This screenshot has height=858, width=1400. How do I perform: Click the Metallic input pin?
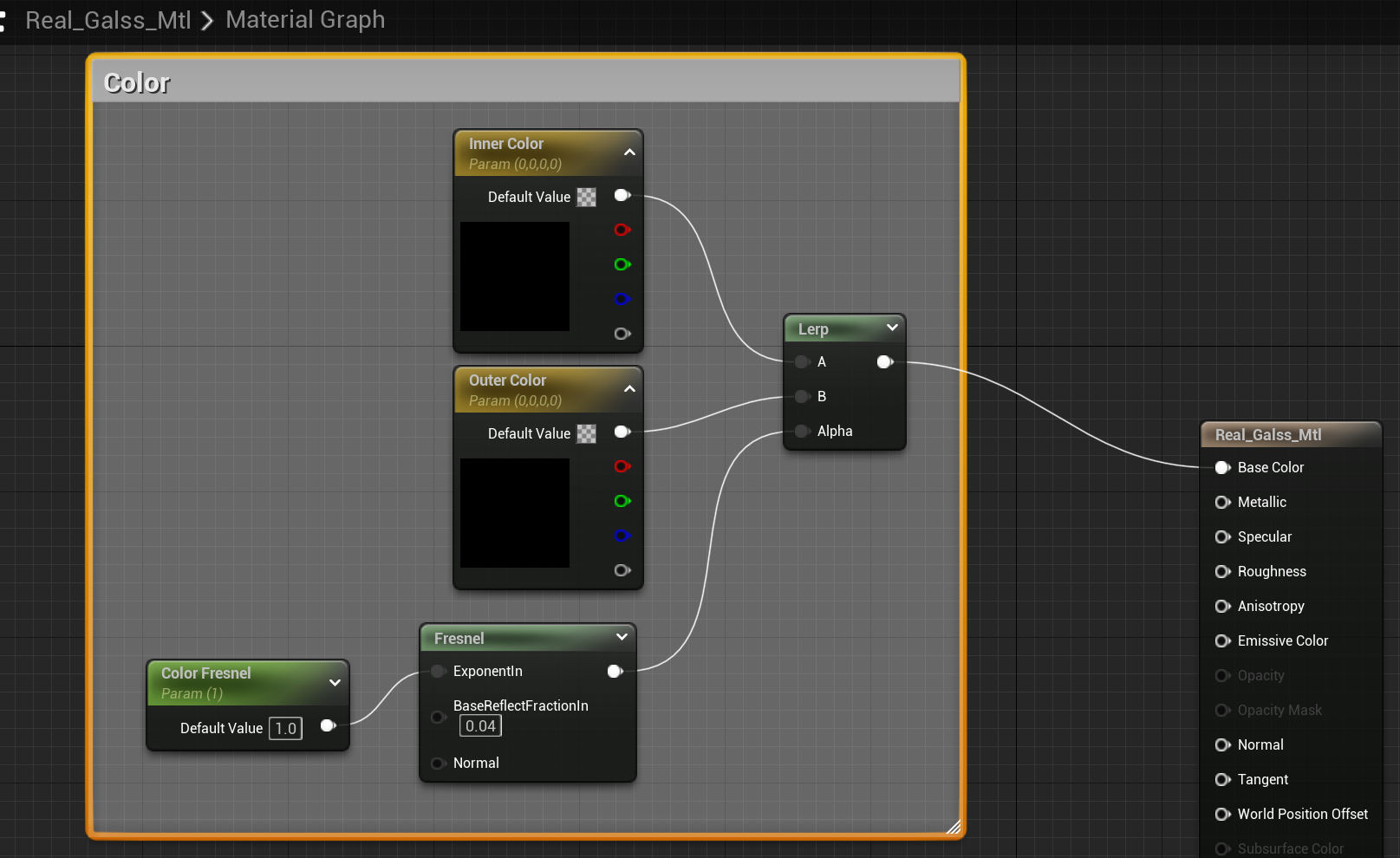tap(1222, 503)
